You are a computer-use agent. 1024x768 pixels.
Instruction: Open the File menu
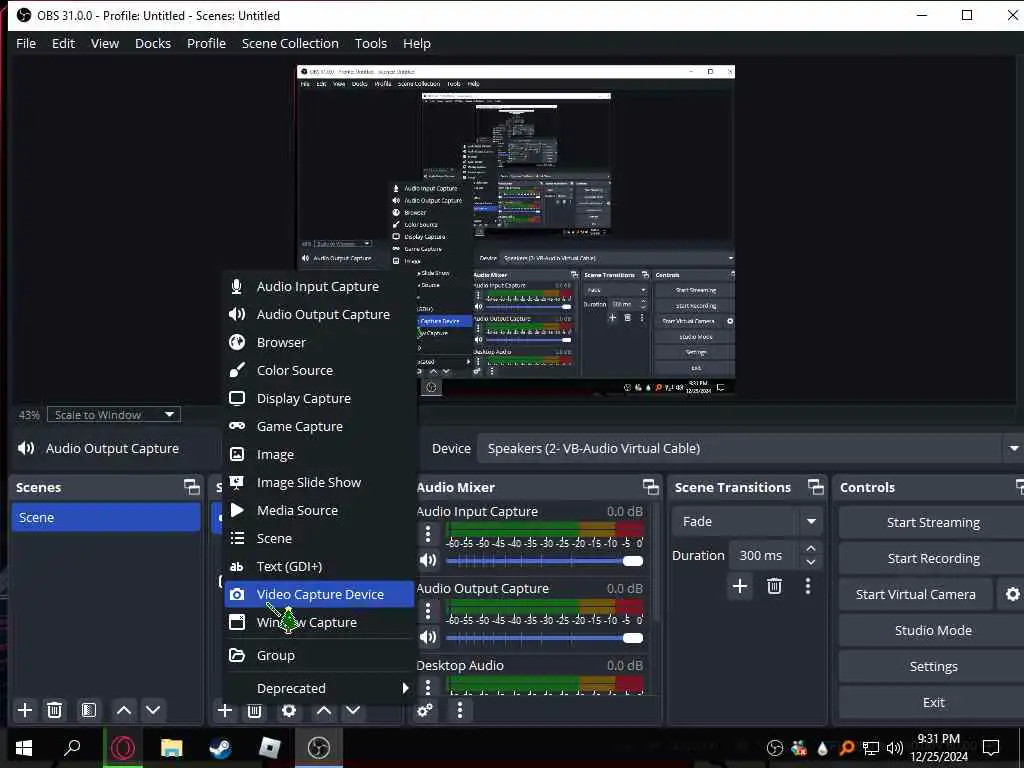point(26,43)
